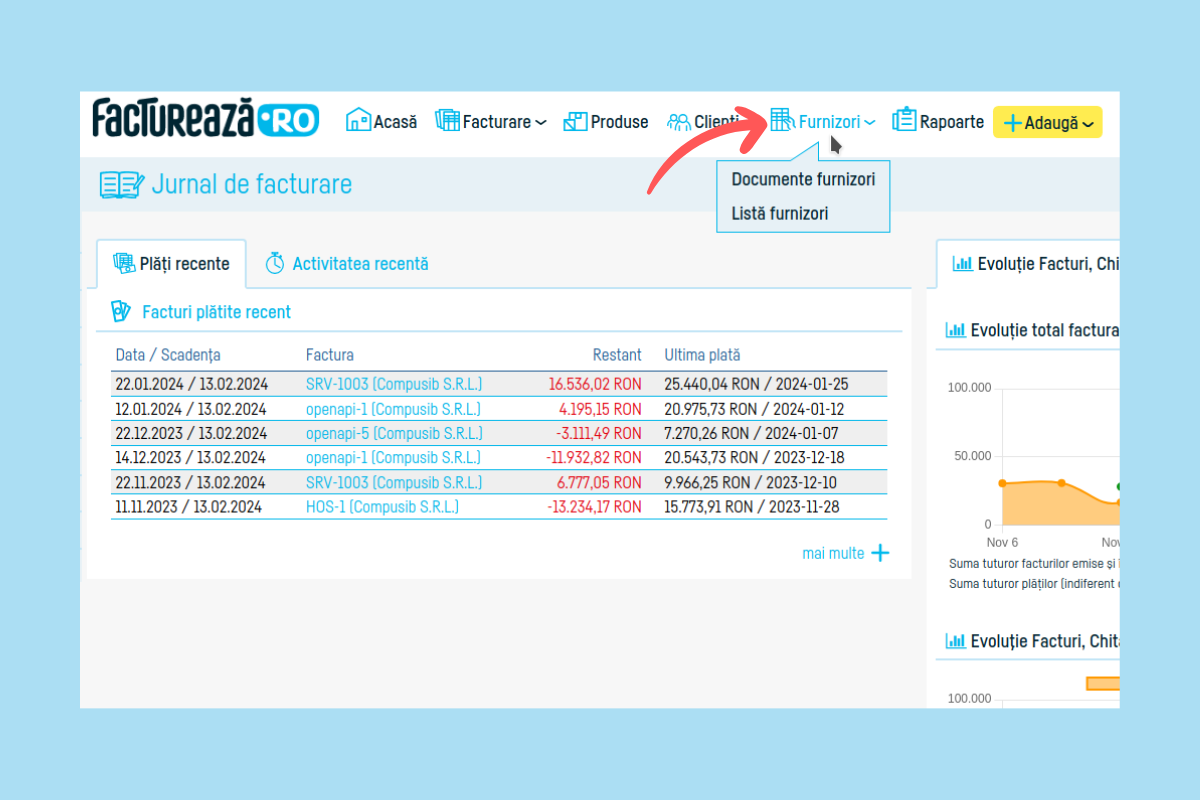The height and width of the screenshot is (800, 1200).
Task: Click the Rapoarte clipboard icon
Action: coord(904,120)
